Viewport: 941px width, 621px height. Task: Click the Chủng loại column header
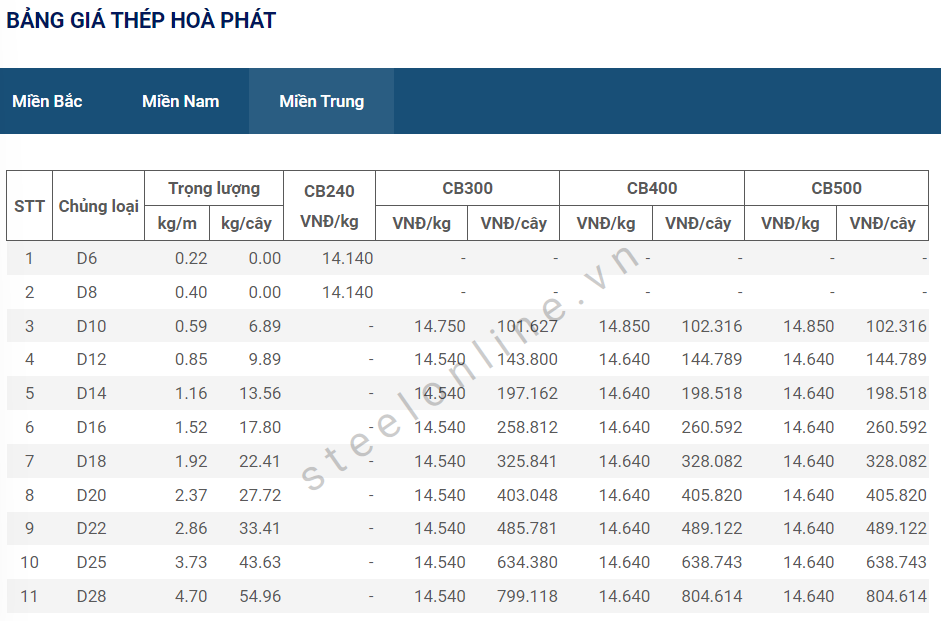98,206
